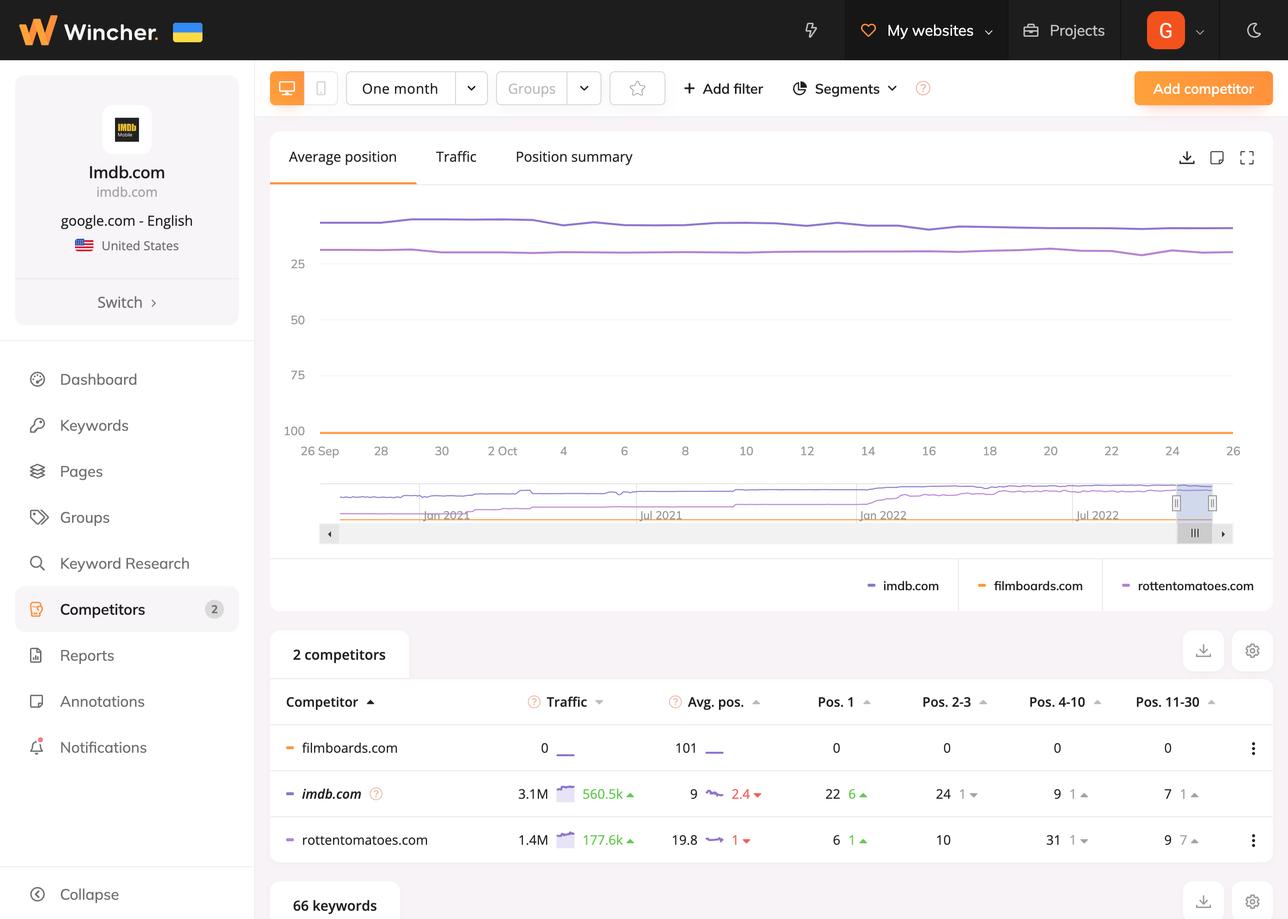Click the Segments help question mark
Image resolution: width=1288 pixels, height=919 pixels.
(x=923, y=89)
